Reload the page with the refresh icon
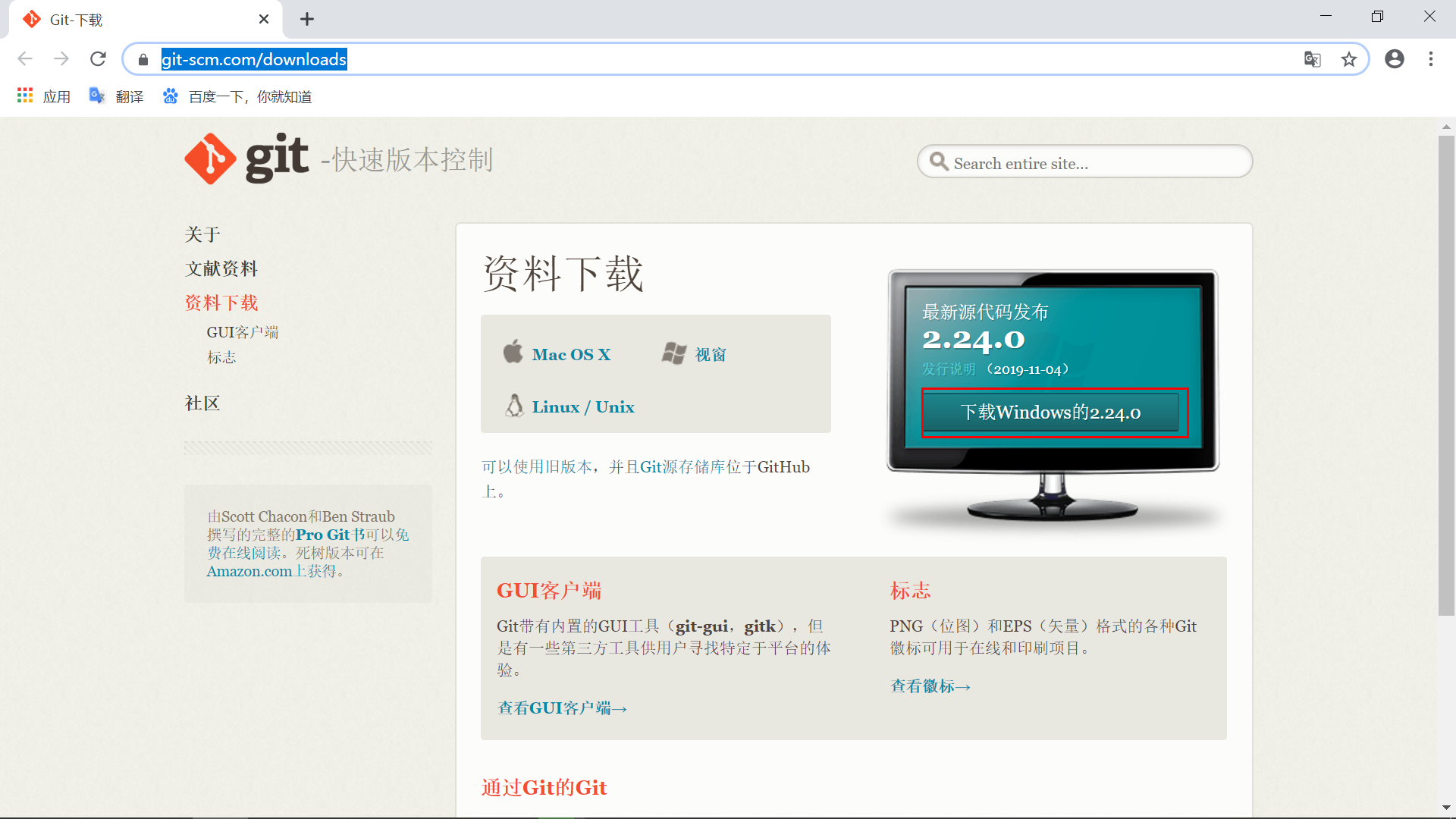This screenshot has height=819, width=1456. pyautogui.click(x=98, y=59)
